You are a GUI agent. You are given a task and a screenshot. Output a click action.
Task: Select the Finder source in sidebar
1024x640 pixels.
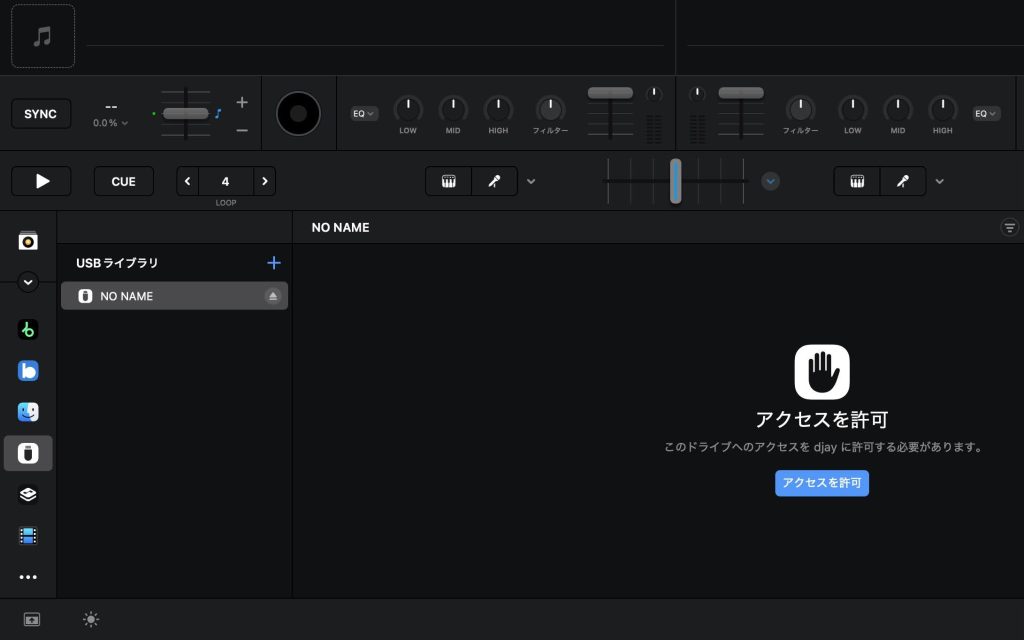[x=28, y=412]
